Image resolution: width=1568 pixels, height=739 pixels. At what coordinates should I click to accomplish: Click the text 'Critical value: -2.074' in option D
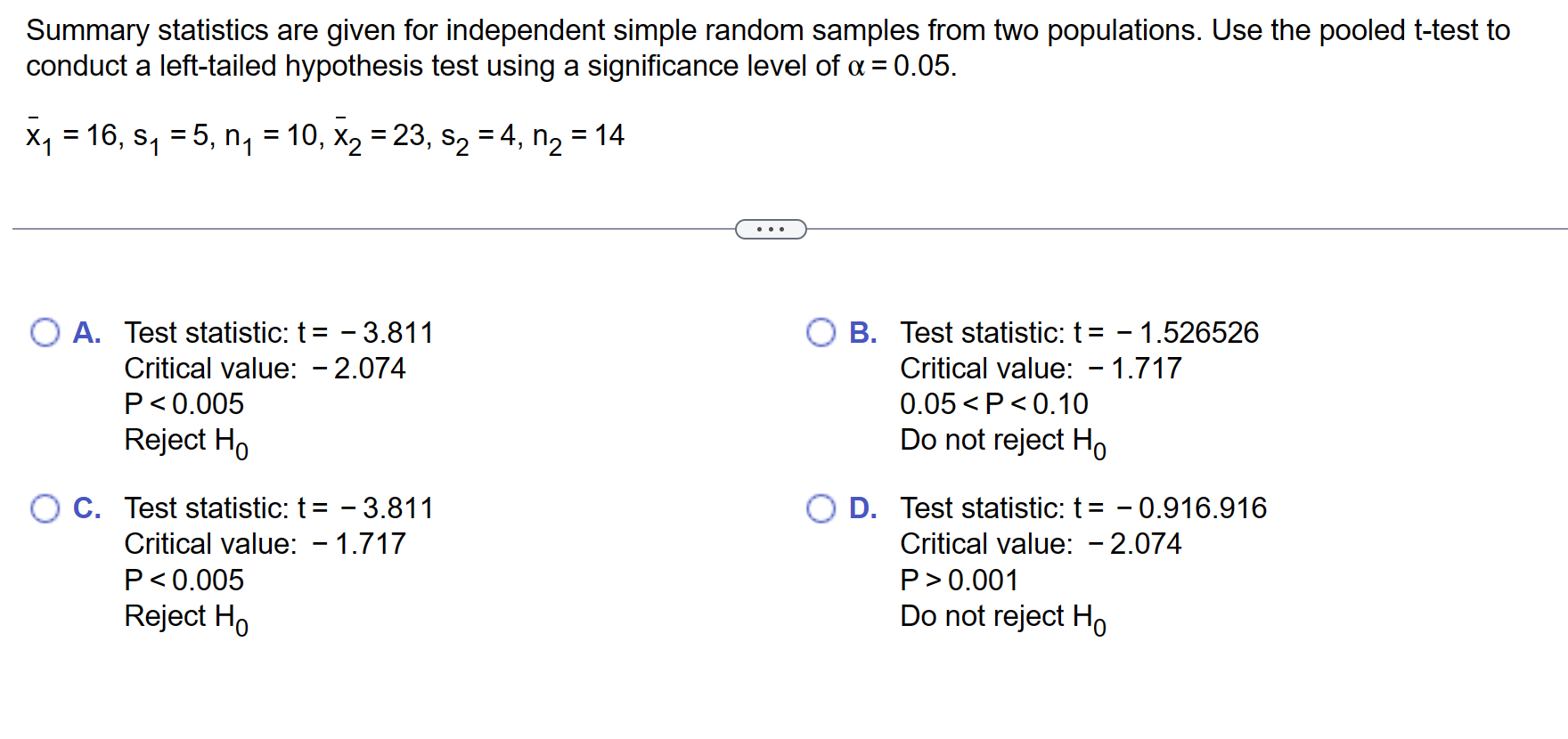tap(1041, 544)
